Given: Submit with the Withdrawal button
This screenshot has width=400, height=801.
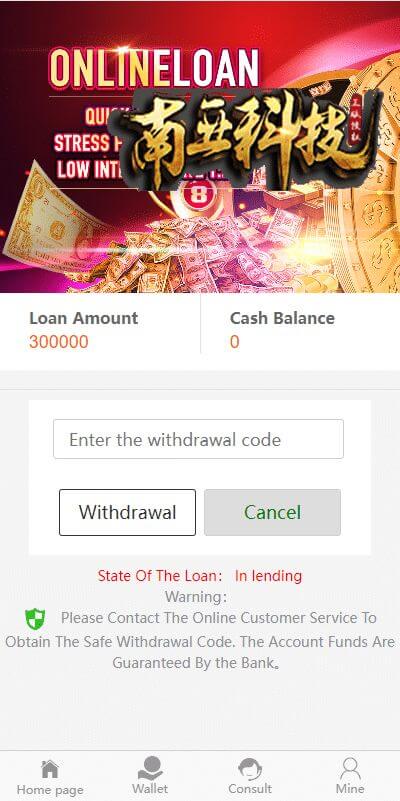Looking at the screenshot, I should pyautogui.click(x=127, y=512).
